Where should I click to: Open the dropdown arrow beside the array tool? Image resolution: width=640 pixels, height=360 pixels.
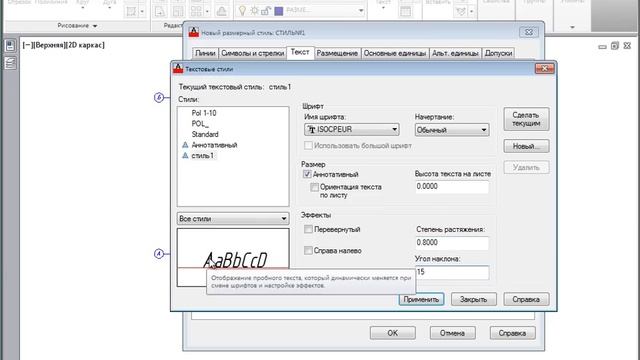click(x=207, y=11)
